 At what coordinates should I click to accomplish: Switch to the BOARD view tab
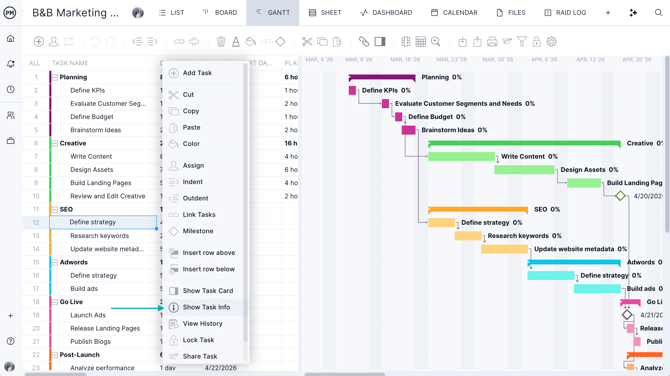coord(220,13)
